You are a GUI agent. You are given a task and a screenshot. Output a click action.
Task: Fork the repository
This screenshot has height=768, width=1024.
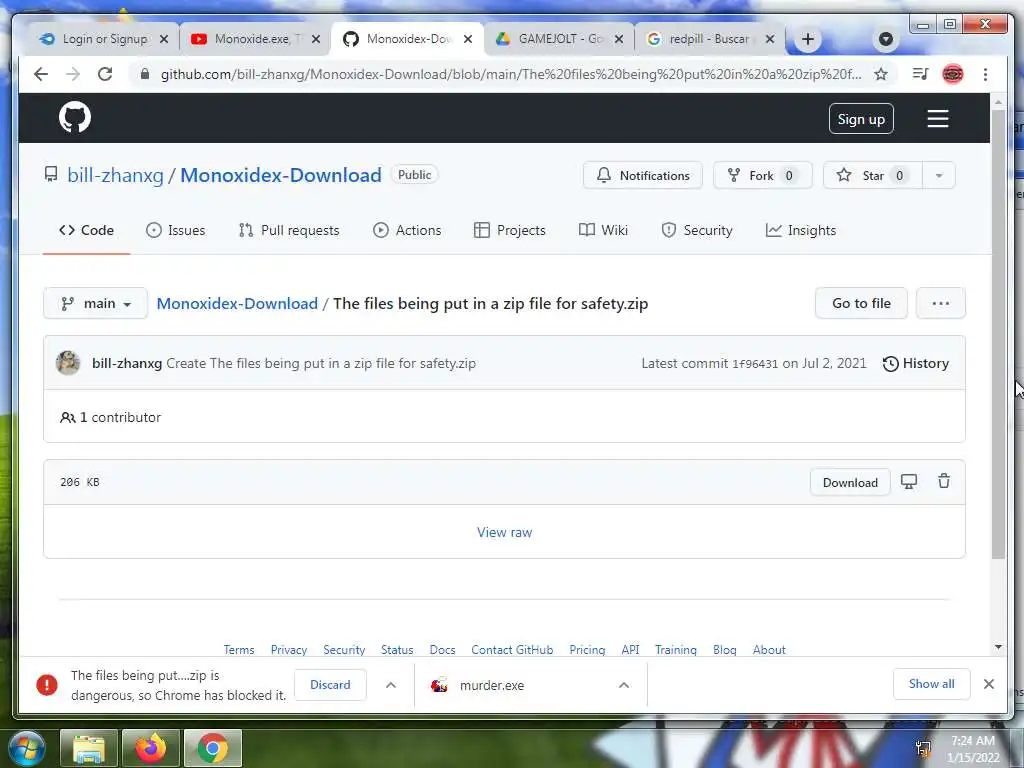coord(762,176)
